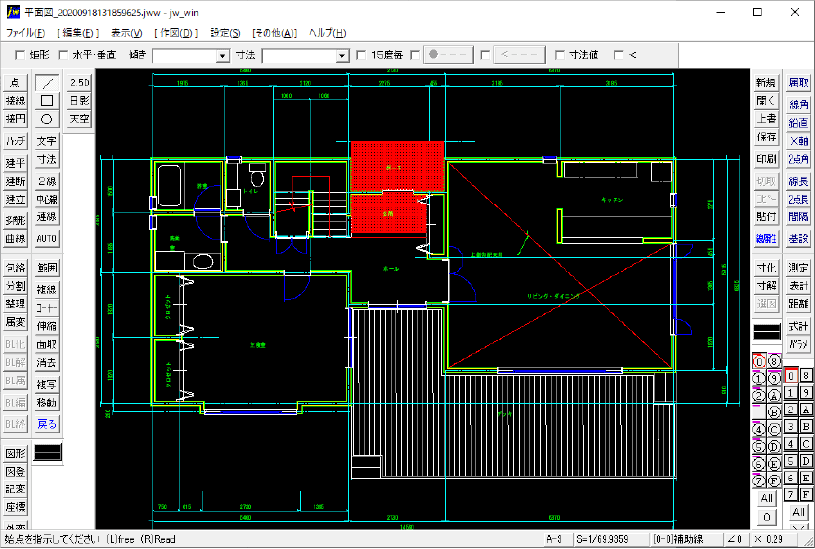Select the rectangle drawing tool icon
Image resolution: width=815 pixels, height=549 pixels.
tap(47, 101)
